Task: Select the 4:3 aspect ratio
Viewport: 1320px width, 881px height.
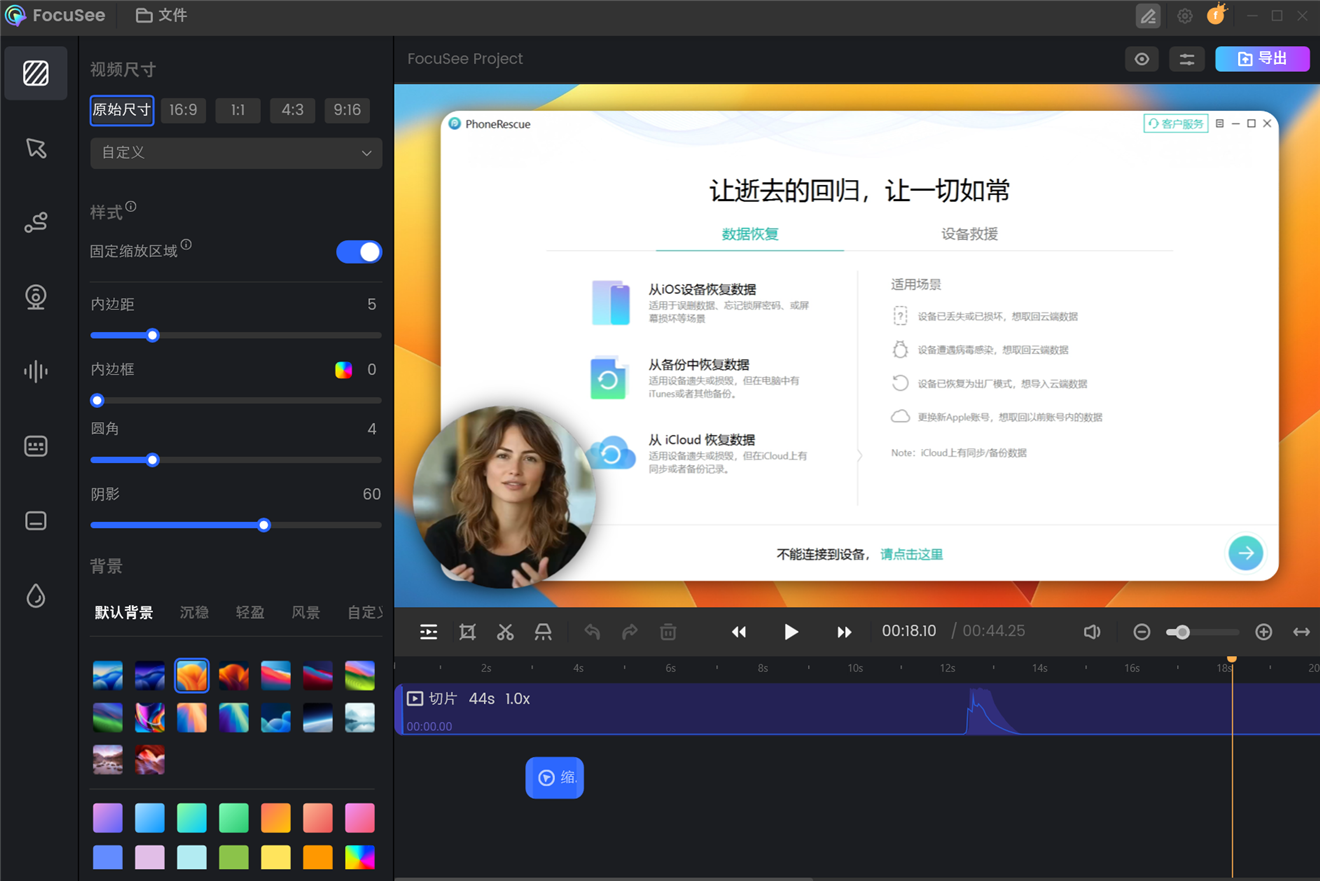Action: (x=293, y=110)
